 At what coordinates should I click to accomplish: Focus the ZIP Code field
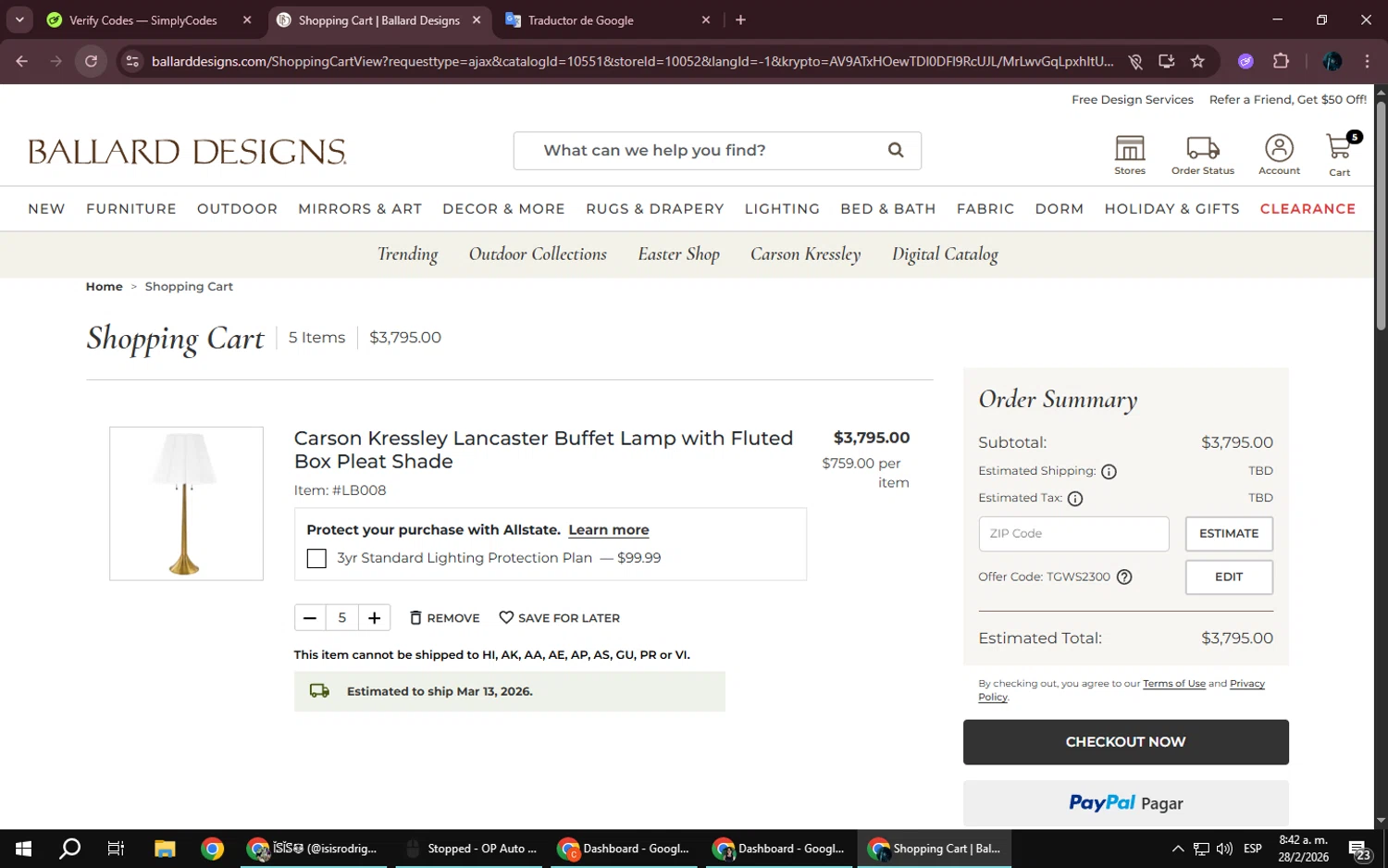click(x=1073, y=534)
